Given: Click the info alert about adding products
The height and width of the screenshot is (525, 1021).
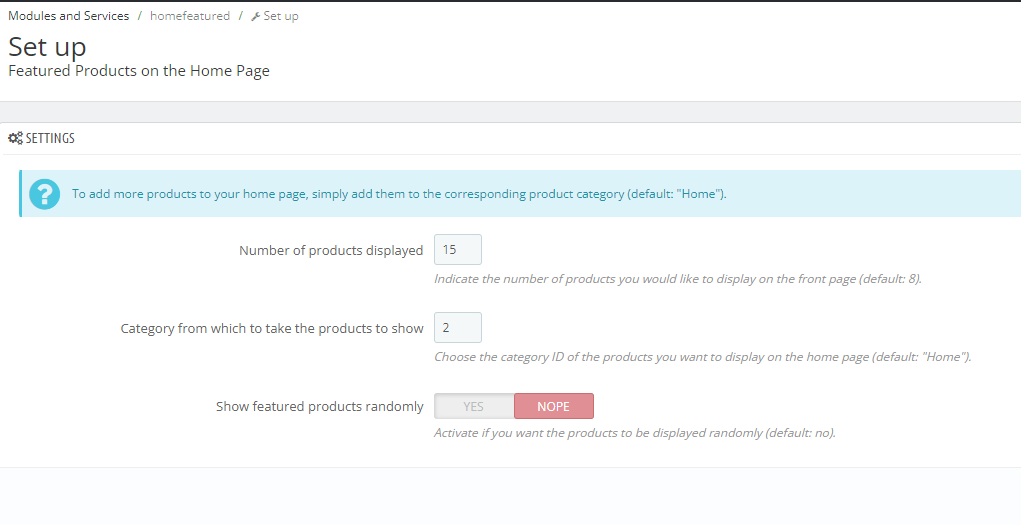Looking at the screenshot, I should pyautogui.click(x=399, y=194).
